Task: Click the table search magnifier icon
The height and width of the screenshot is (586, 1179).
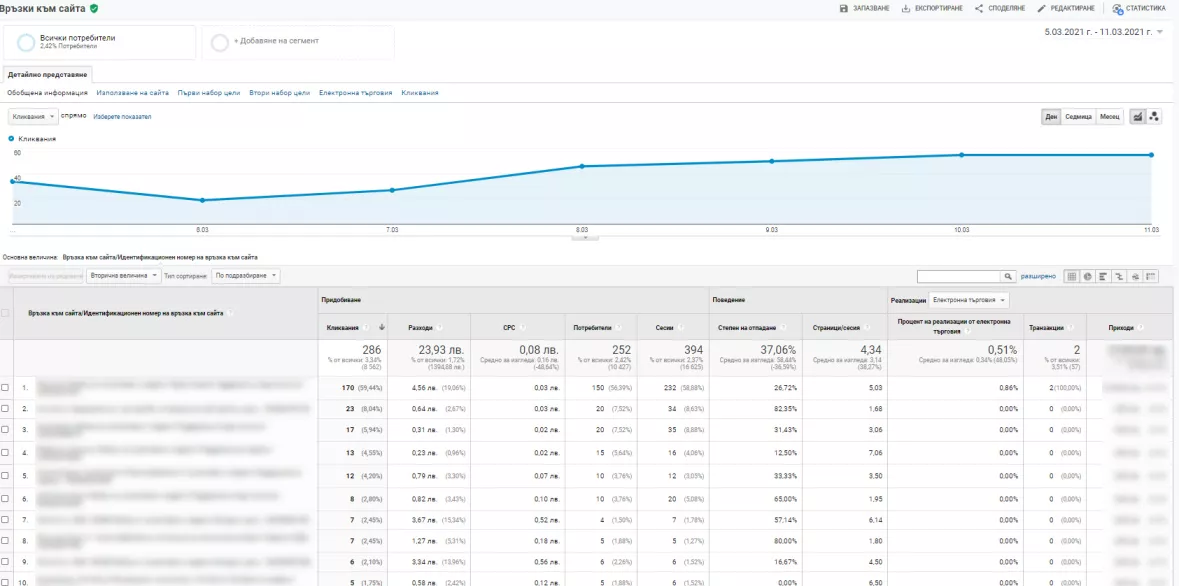Action: 1008,276
